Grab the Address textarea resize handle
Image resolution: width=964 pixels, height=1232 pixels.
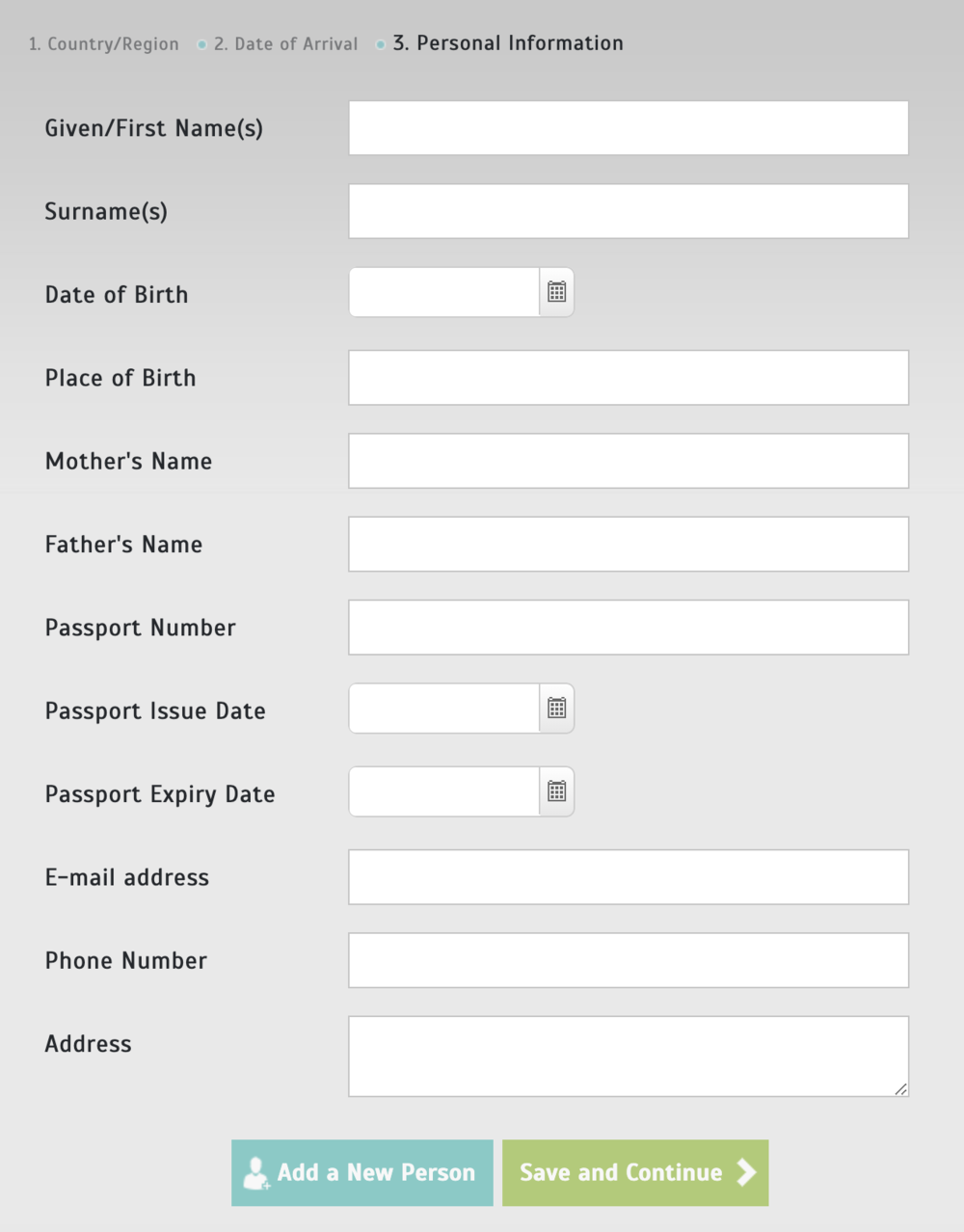coord(900,1088)
